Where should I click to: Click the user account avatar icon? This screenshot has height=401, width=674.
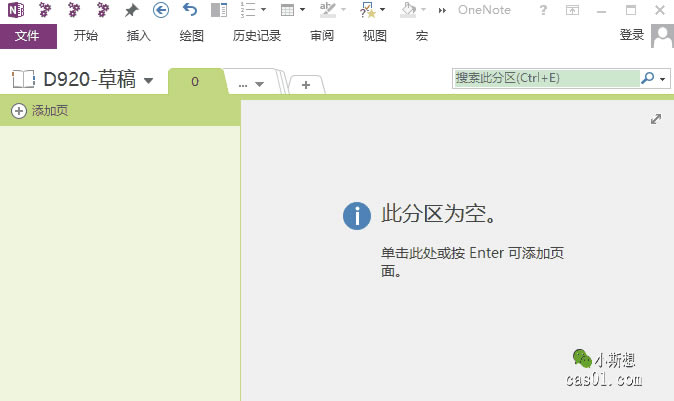[662, 36]
